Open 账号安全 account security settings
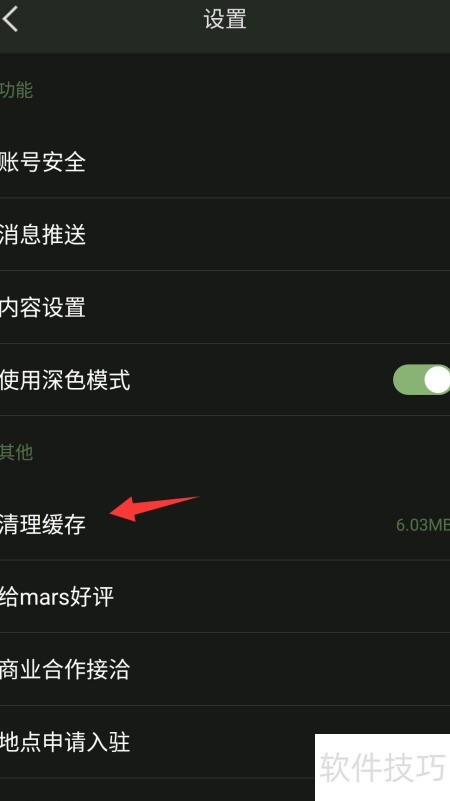 tap(225, 162)
